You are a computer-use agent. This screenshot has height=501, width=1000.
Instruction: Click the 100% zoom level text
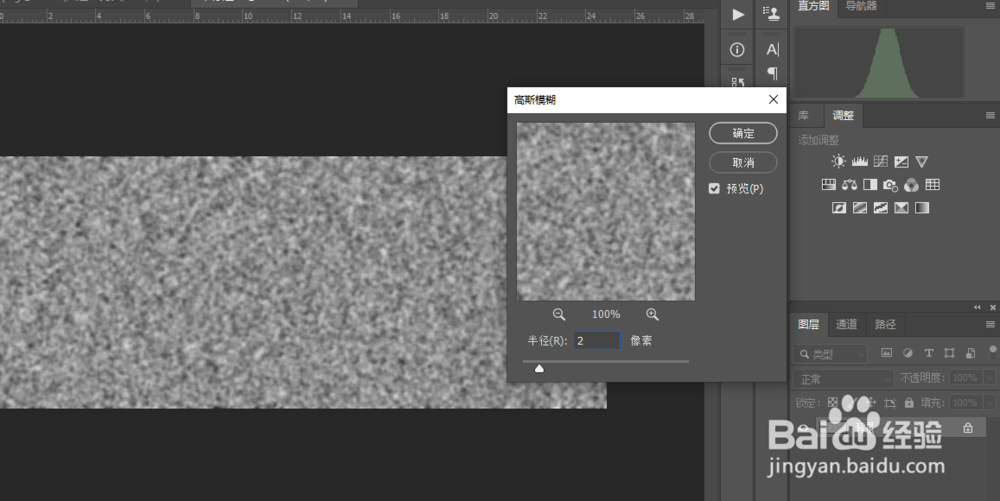pyautogui.click(x=606, y=314)
